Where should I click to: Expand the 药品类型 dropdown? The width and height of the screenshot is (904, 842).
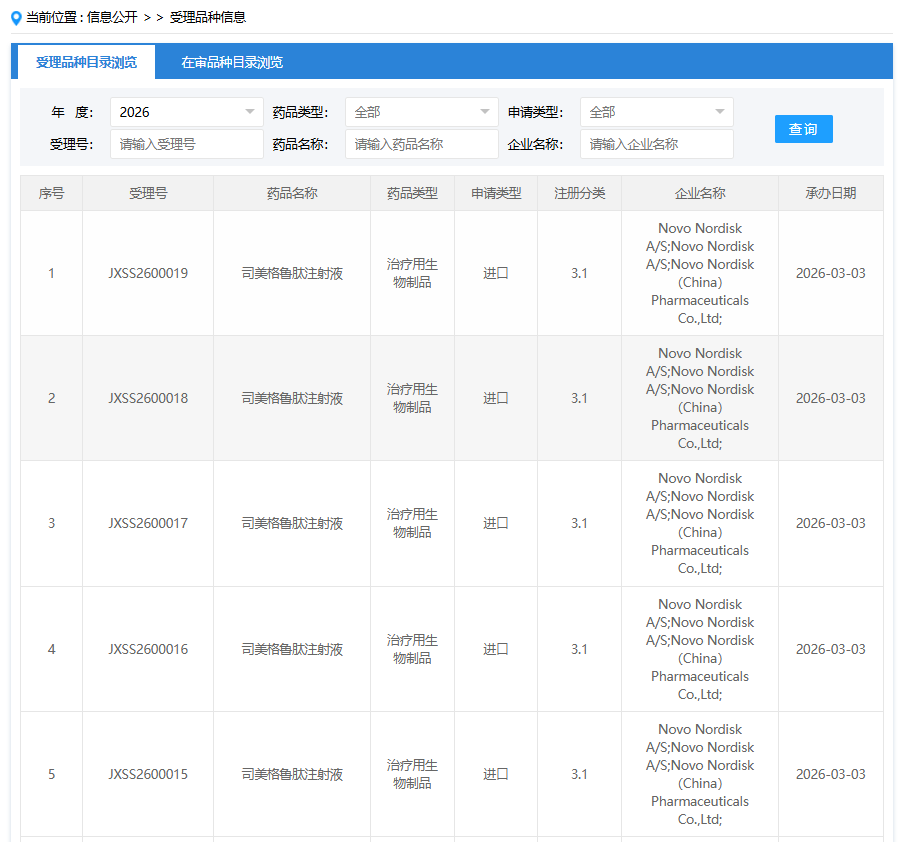(x=421, y=112)
